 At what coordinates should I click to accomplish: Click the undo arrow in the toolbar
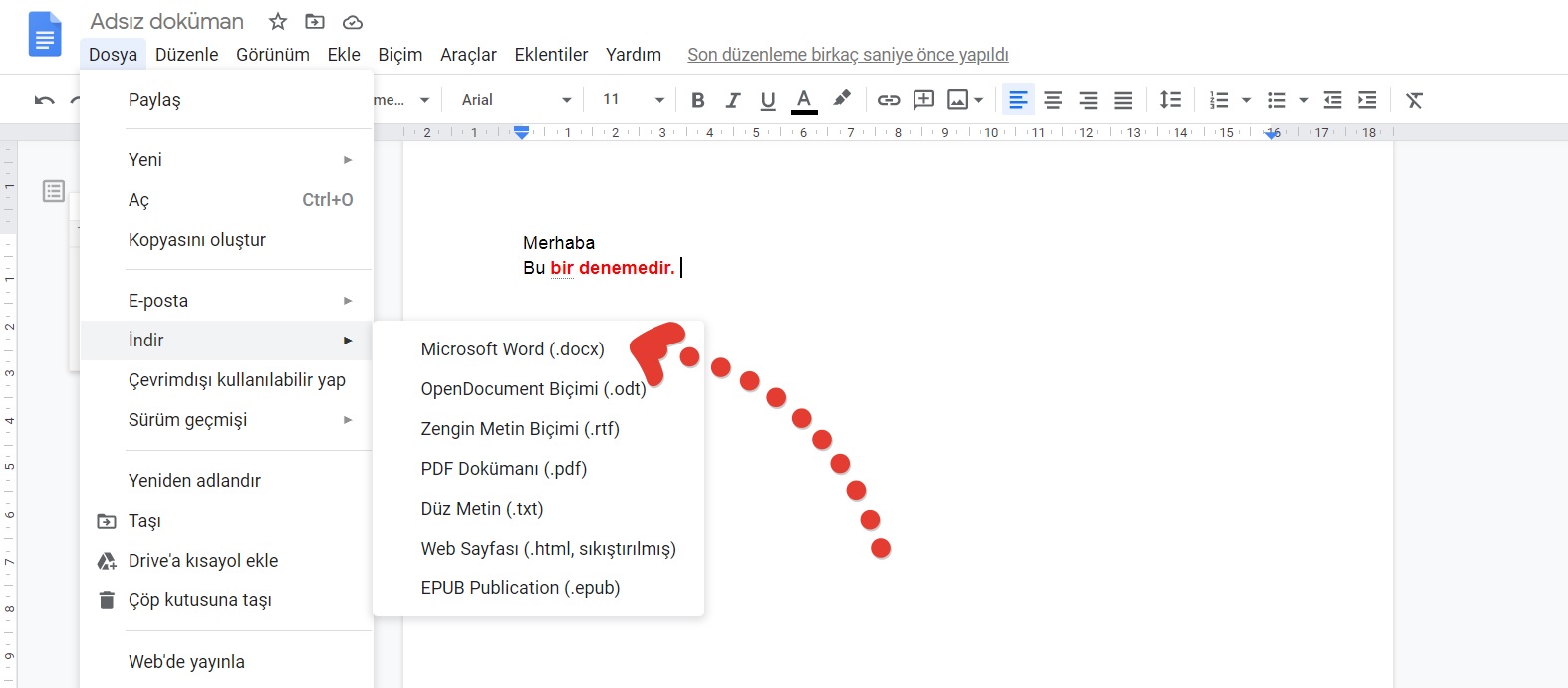click(x=44, y=100)
